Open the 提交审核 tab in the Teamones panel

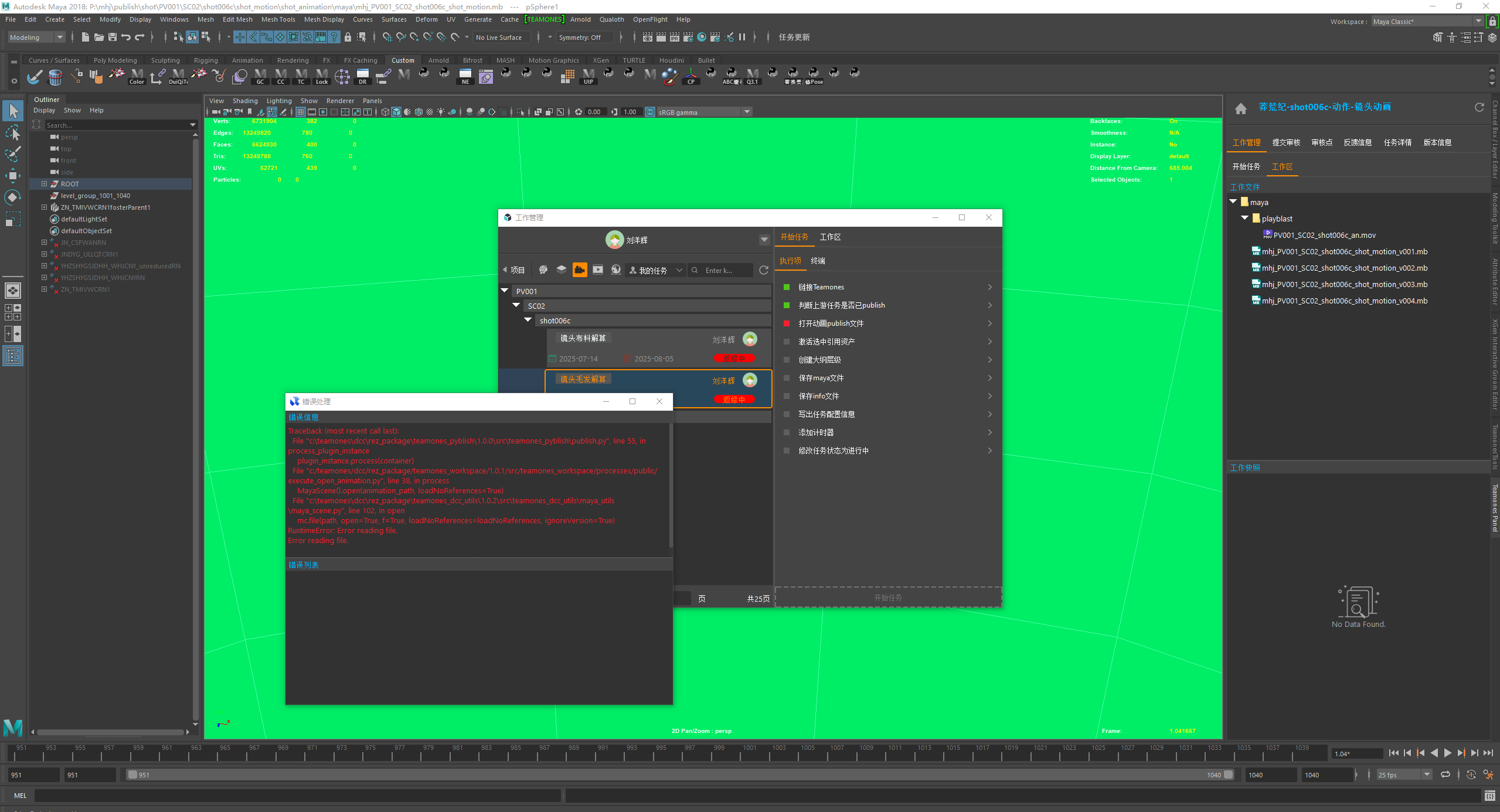(1285, 142)
